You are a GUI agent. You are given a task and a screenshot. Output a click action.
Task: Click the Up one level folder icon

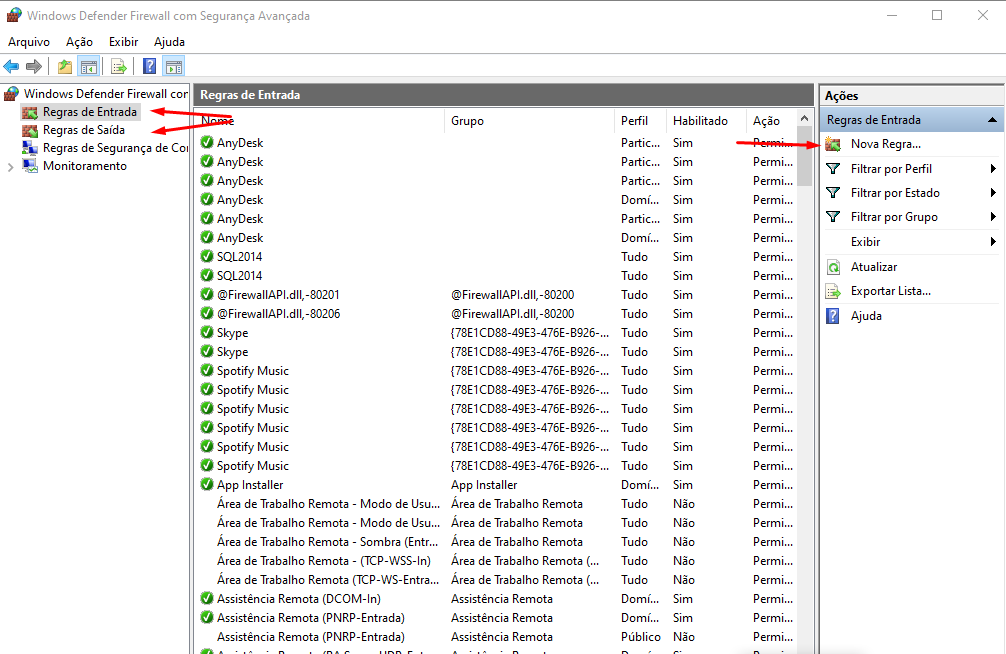click(x=65, y=66)
